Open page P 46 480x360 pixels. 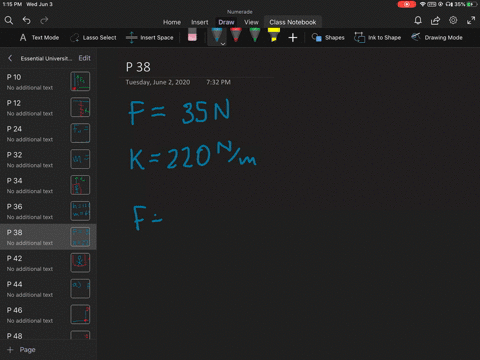point(48,315)
